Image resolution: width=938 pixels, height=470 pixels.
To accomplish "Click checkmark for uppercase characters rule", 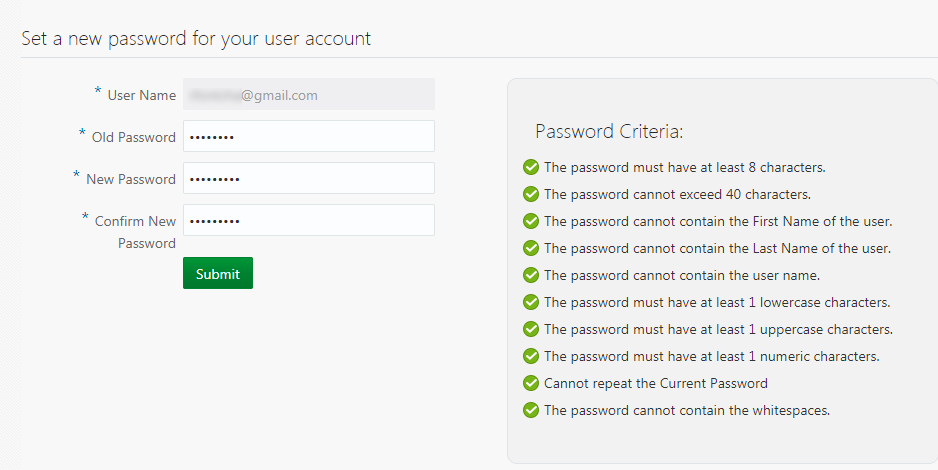I will 531,329.
